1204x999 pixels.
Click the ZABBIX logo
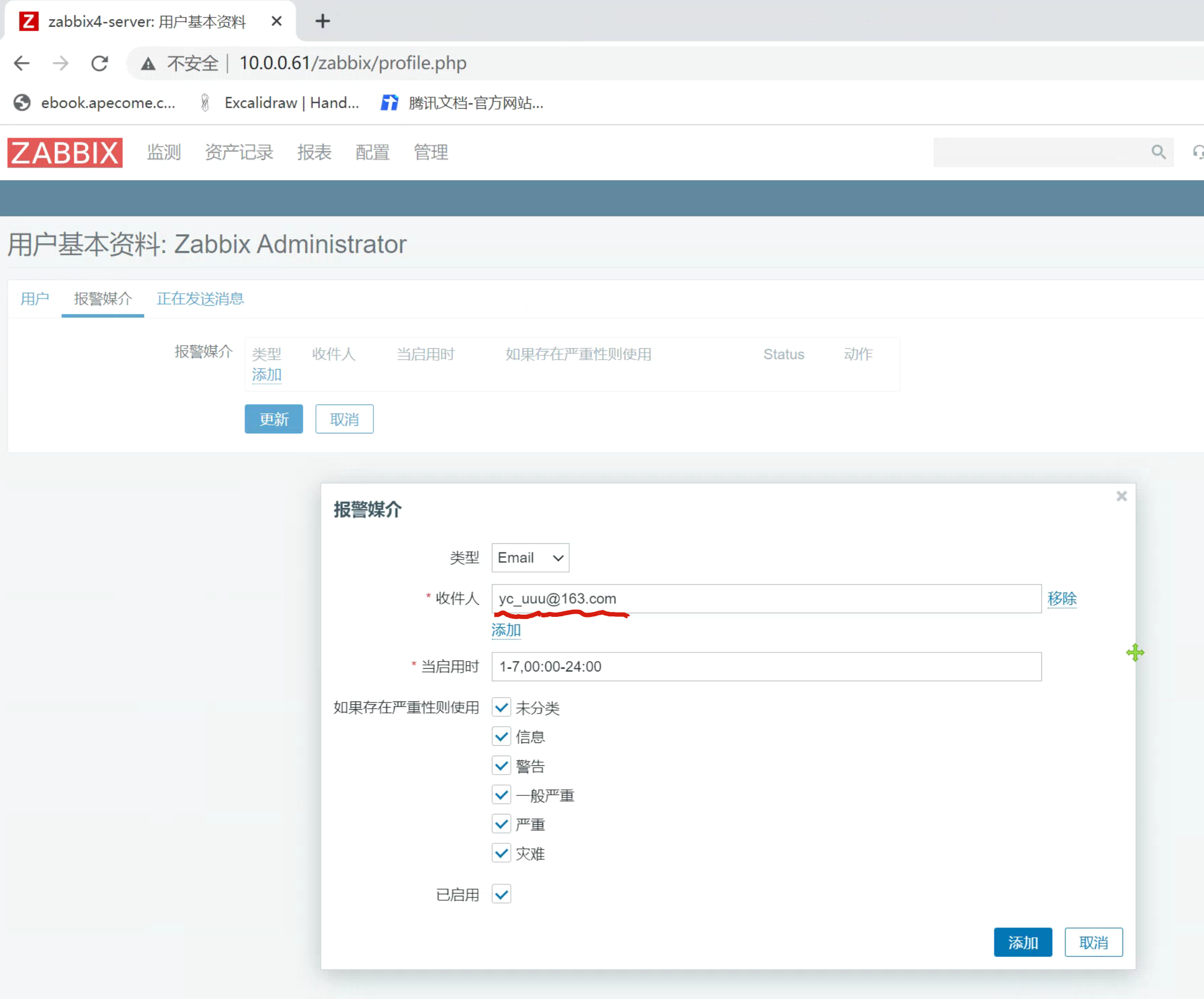click(65, 152)
